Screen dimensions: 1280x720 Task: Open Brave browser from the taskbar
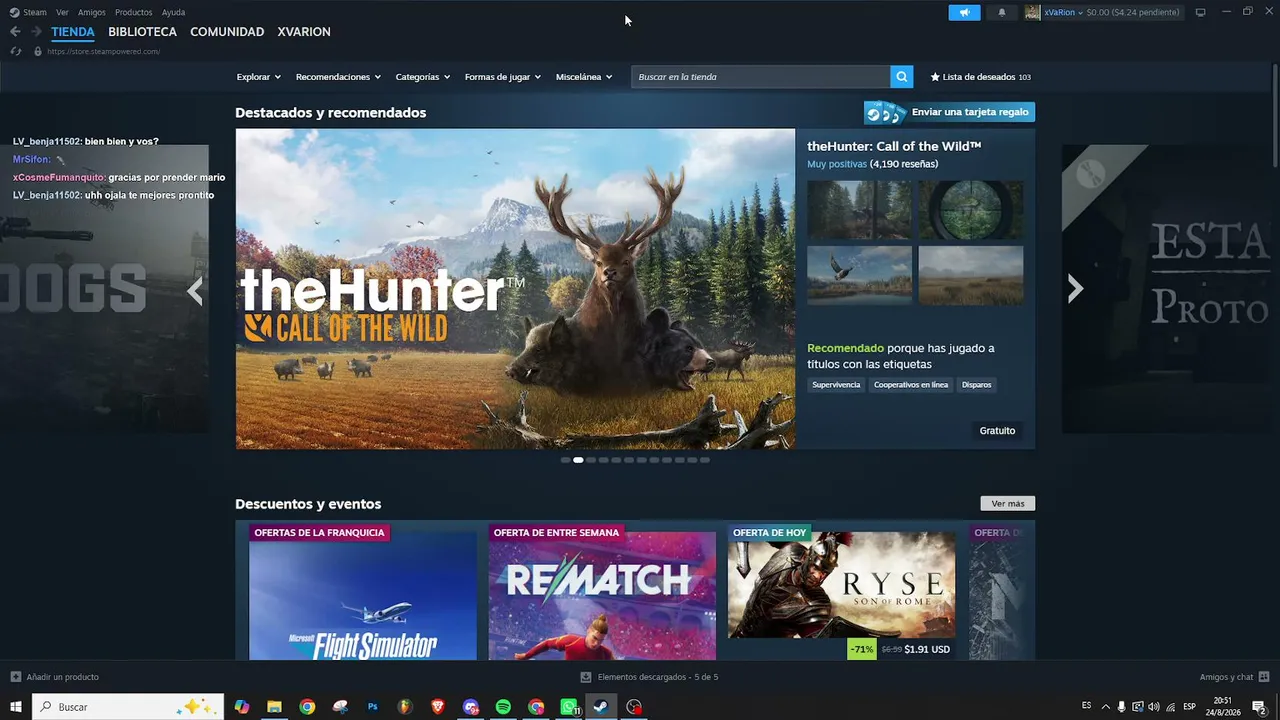pos(437,707)
